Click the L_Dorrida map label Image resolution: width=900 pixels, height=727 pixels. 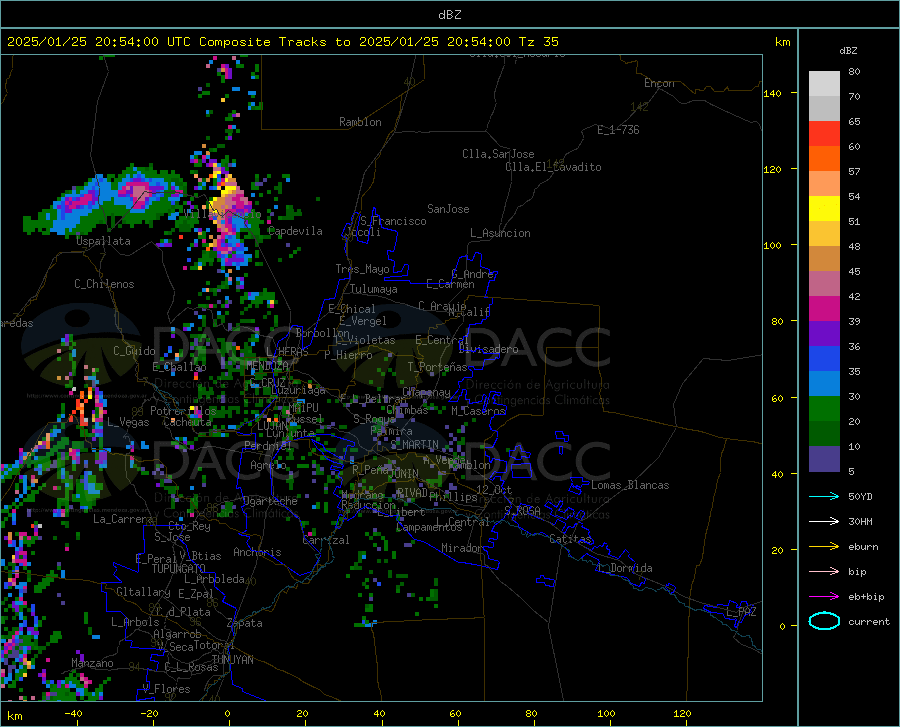point(624,568)
